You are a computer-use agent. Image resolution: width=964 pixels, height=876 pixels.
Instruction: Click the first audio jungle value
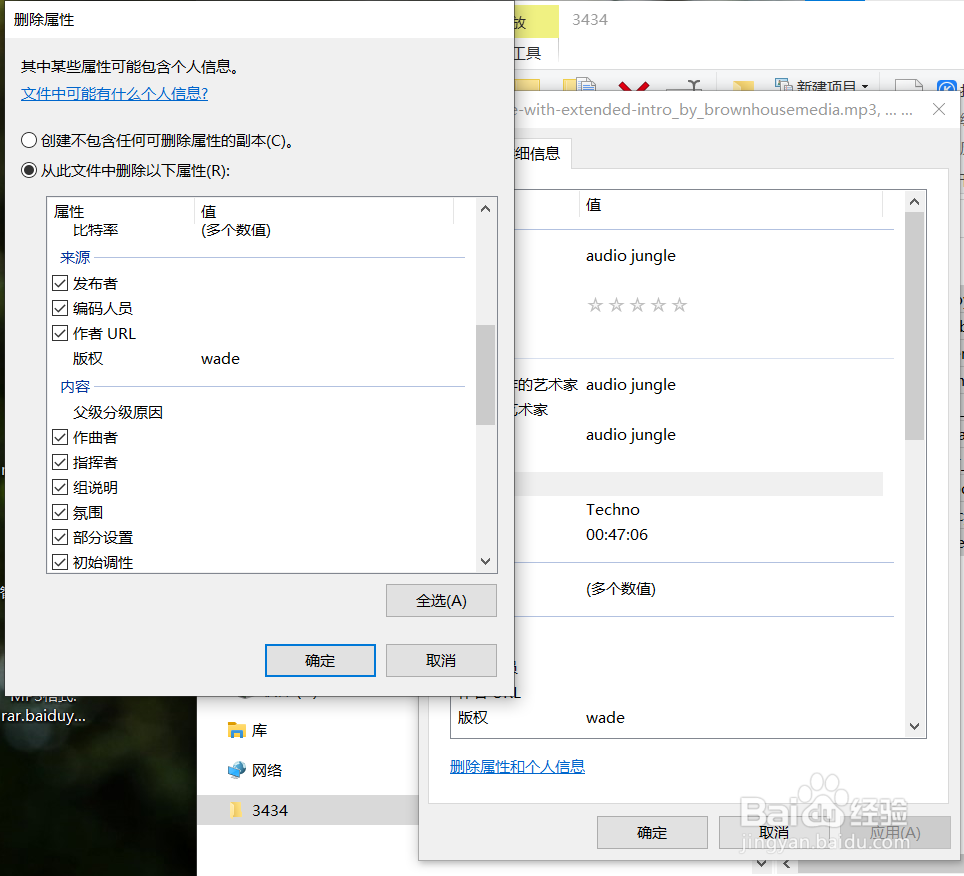click(x=631, y=256)
